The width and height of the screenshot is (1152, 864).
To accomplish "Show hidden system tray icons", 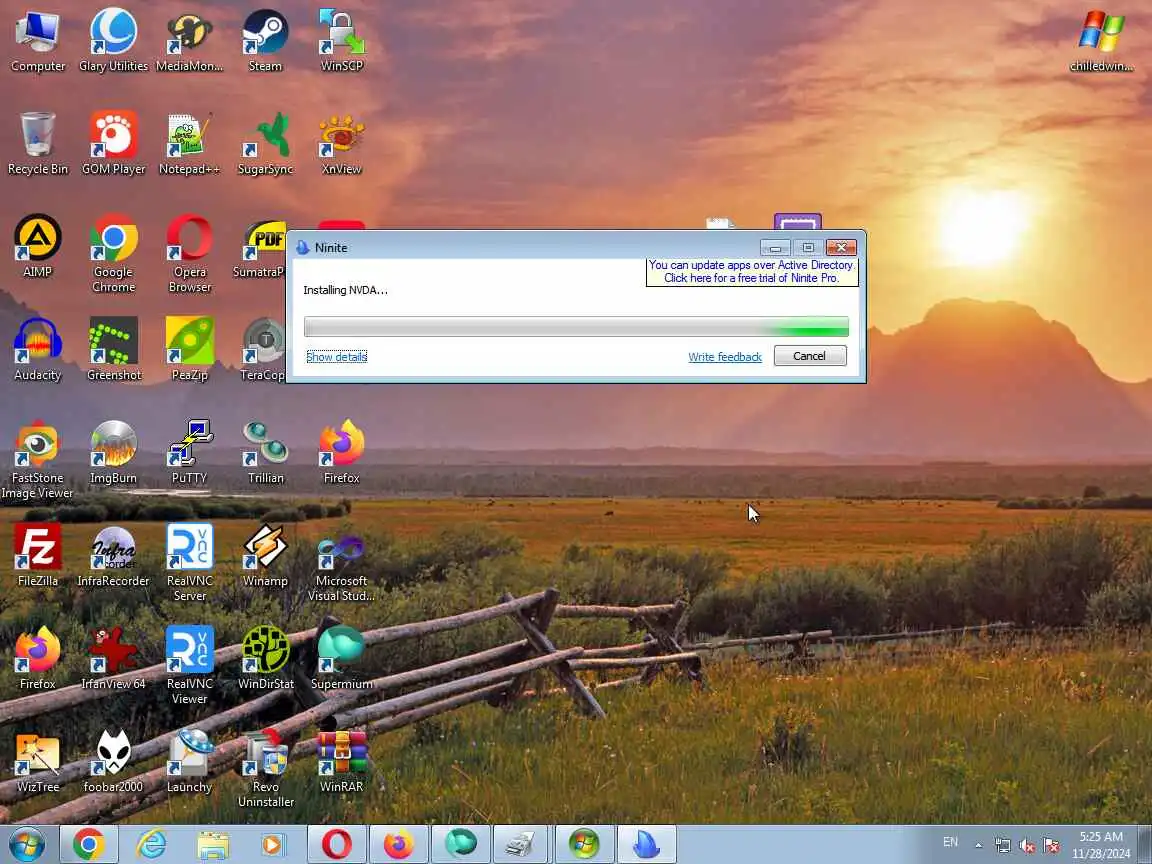I will click(x=979, y=845).
